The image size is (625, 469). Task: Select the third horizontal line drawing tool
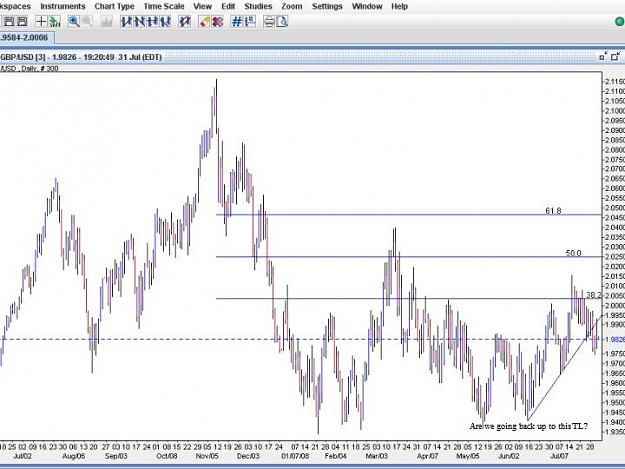click(x=152, y=22)
